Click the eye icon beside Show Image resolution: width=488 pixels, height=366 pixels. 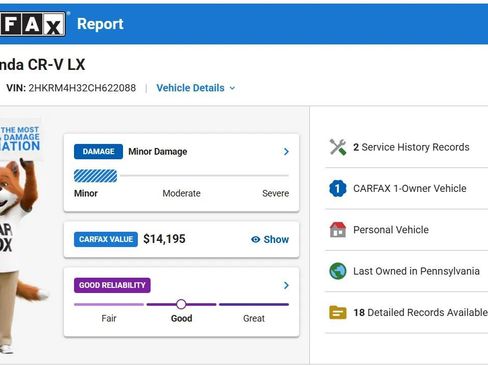coord(255,239)
